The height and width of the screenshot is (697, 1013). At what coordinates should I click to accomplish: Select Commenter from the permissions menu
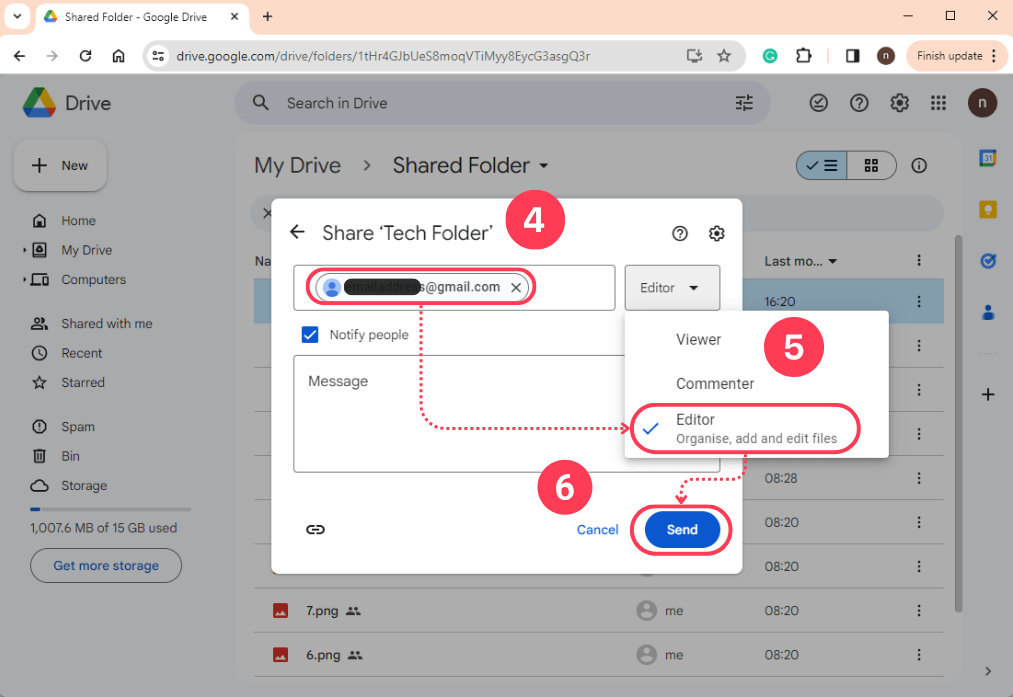[715, 383]
